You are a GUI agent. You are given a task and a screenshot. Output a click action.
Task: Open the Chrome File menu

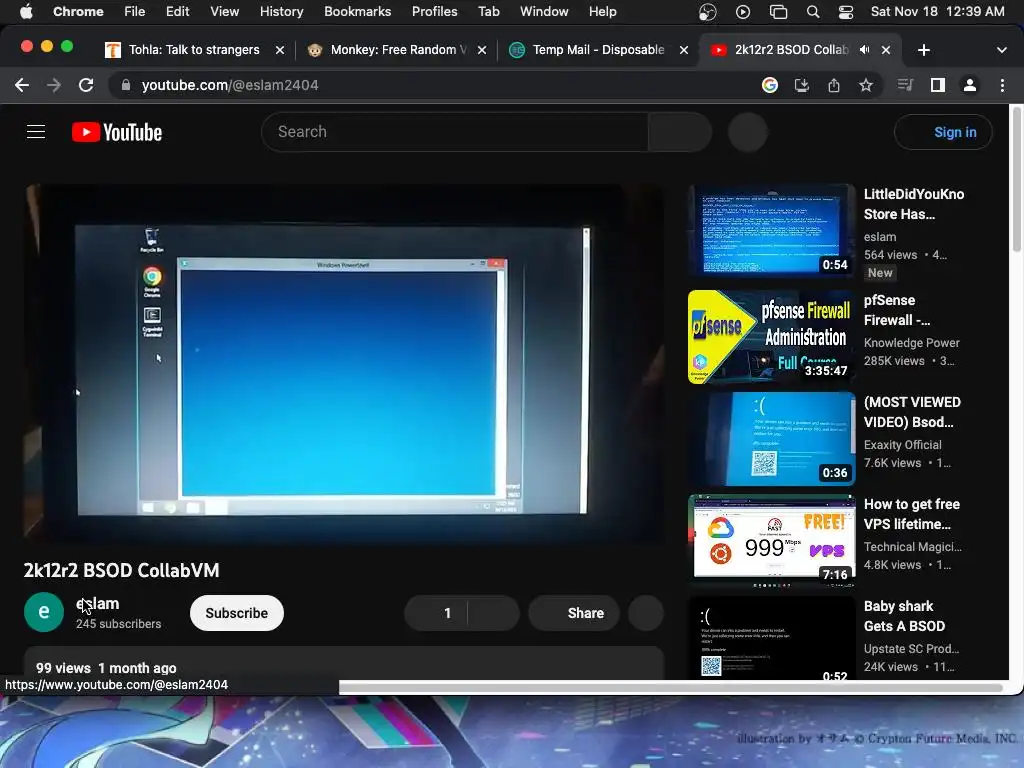[x=135, y=11]
